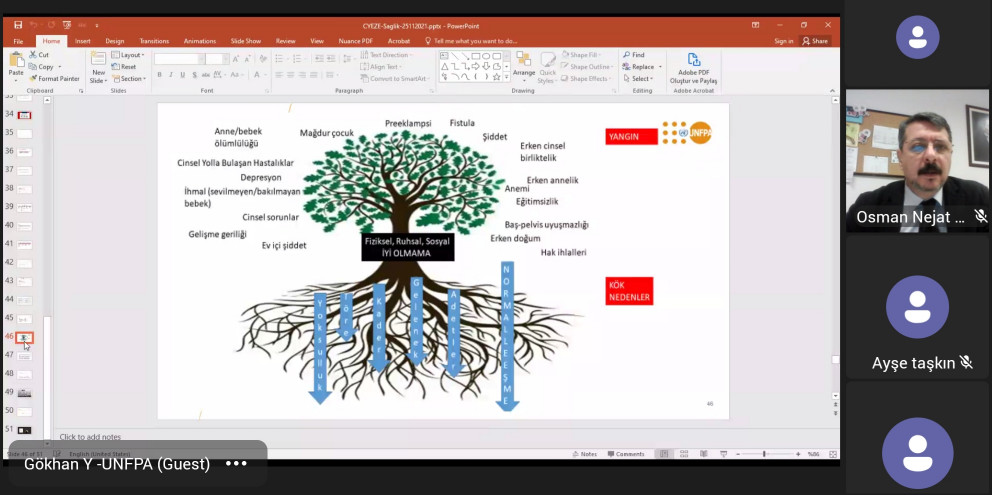
Task: Open the Arrange drawing options
Action: [524, 67]
